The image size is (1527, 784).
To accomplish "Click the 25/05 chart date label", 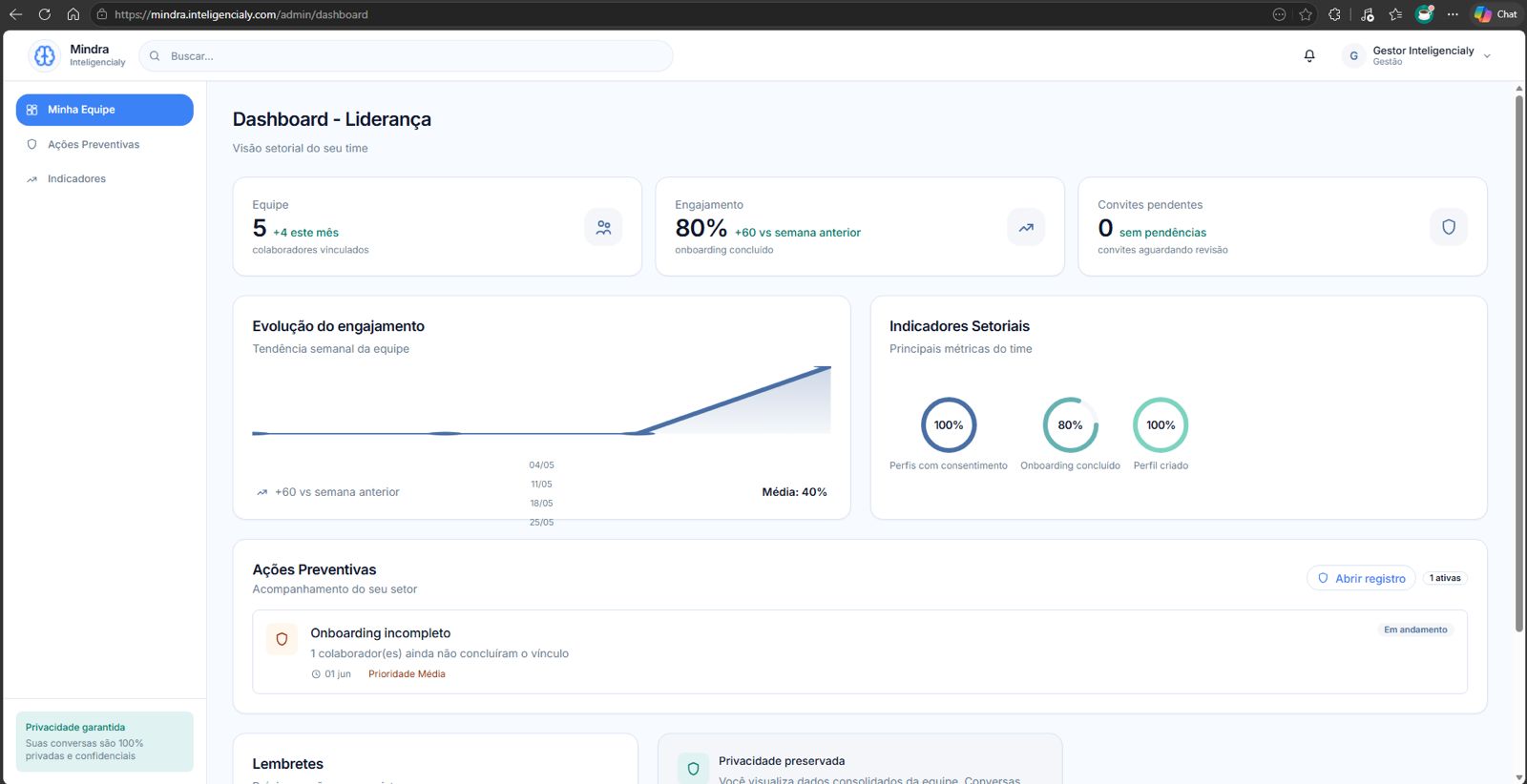I will (541, 523).
